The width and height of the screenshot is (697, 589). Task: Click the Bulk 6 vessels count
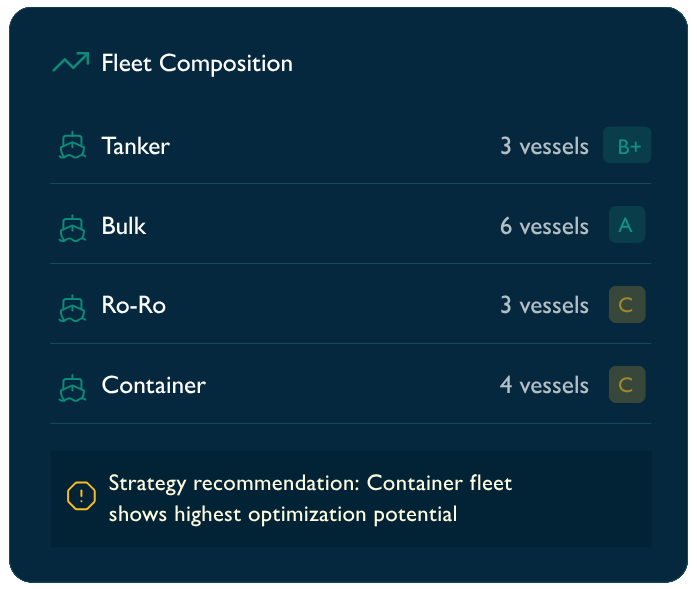tap(544, 226)
